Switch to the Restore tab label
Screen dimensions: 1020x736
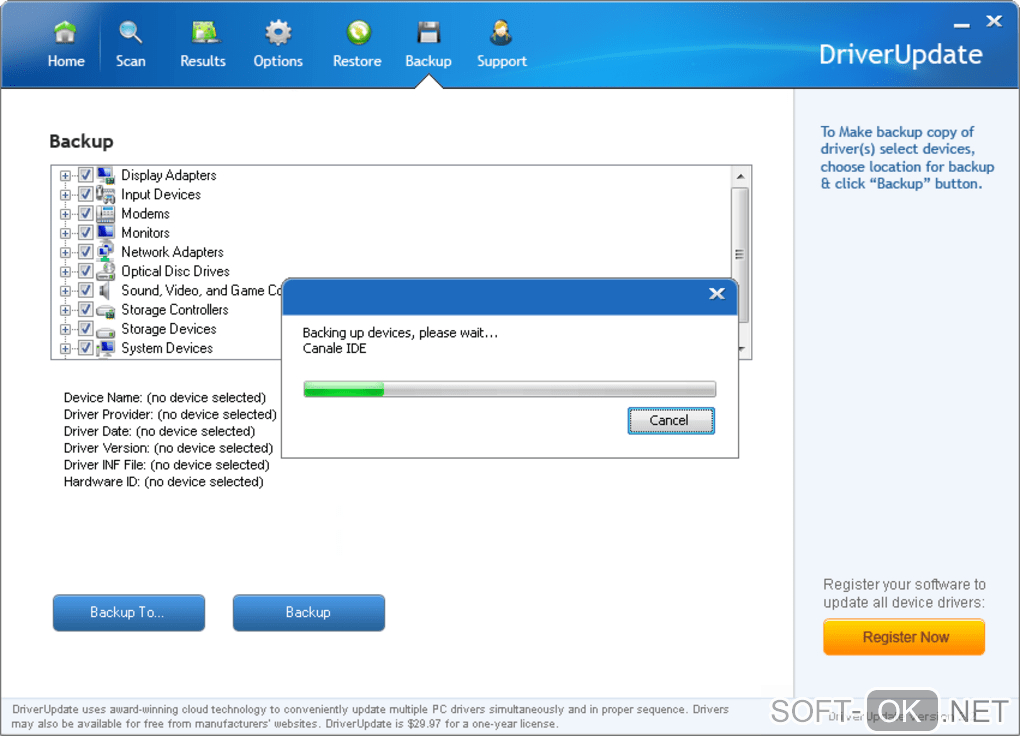(357, 61)
